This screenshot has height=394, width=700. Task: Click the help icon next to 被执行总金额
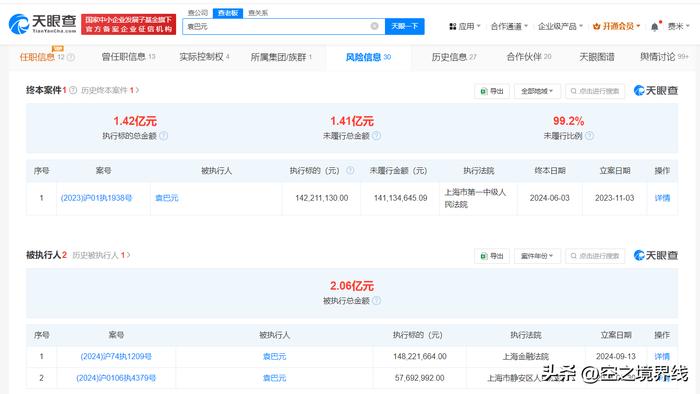(376, 301)
